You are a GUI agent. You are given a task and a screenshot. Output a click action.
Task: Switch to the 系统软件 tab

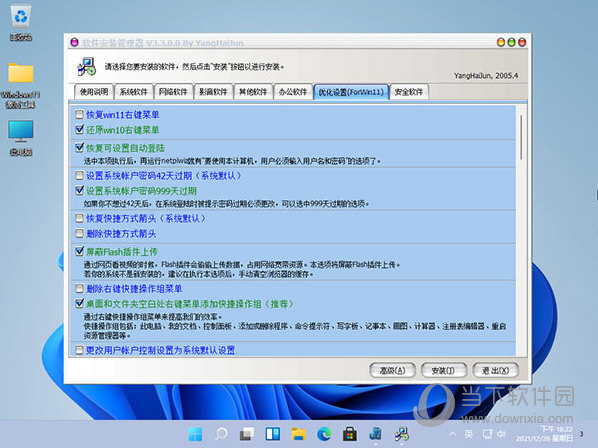pyautogui.click(x=133, y=92)
